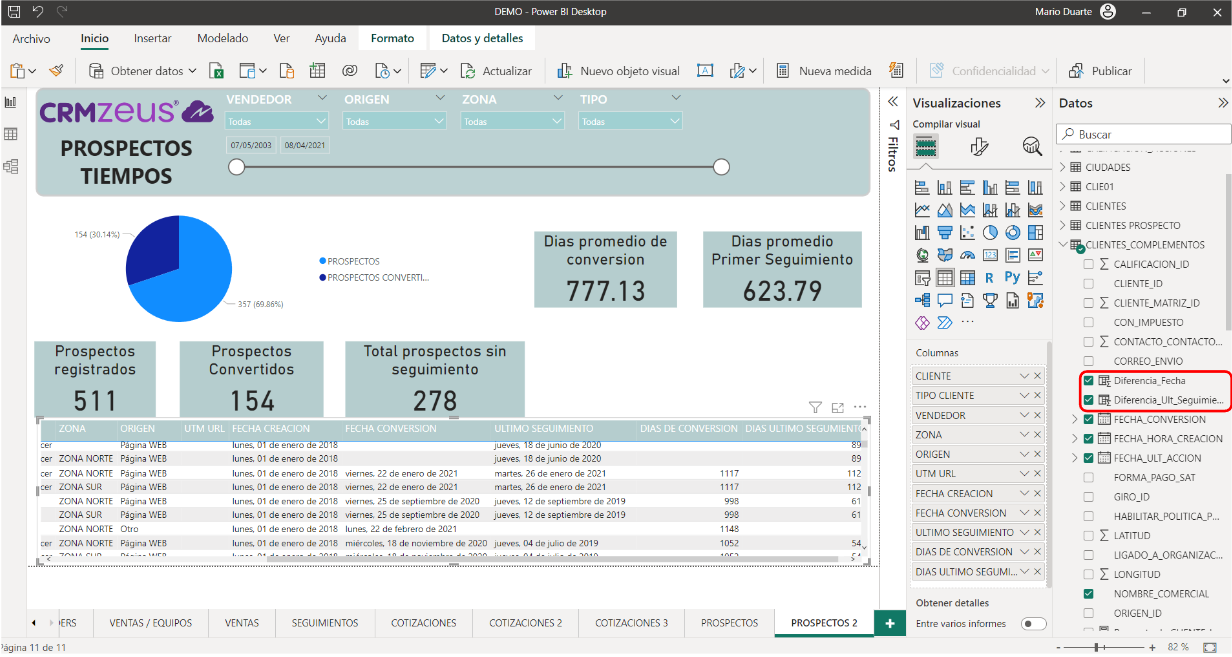Image resolution: width=1232 pixels, height=657 pixels.
Task: Click the Publicar button
Action: click(1100, 71)
